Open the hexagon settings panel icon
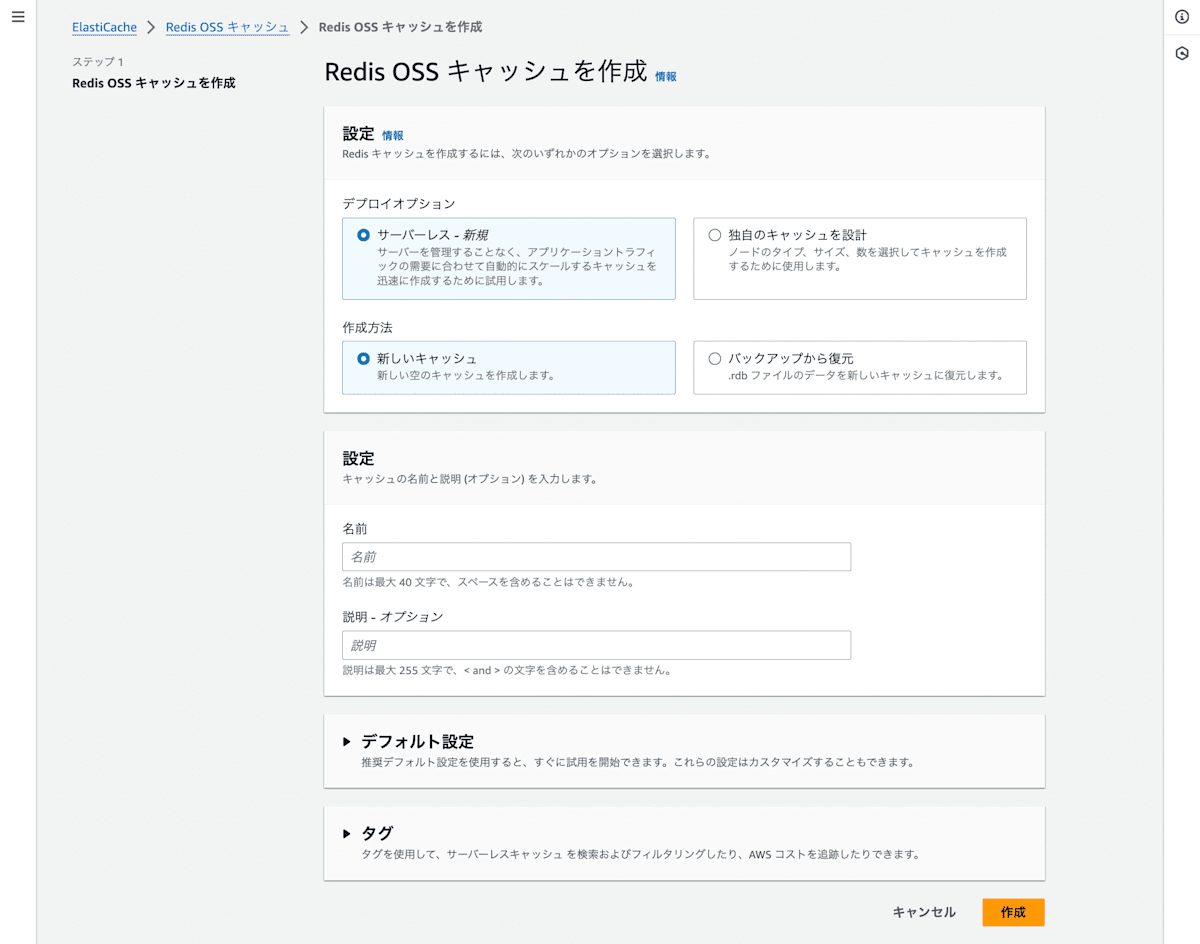This screenshot has width=1200, height=944. (1182, 53)
